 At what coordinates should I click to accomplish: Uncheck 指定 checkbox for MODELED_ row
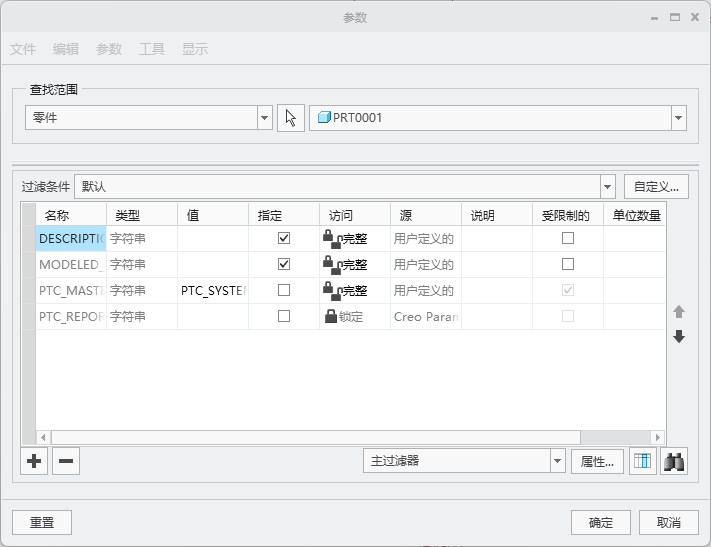pos(284,264)
